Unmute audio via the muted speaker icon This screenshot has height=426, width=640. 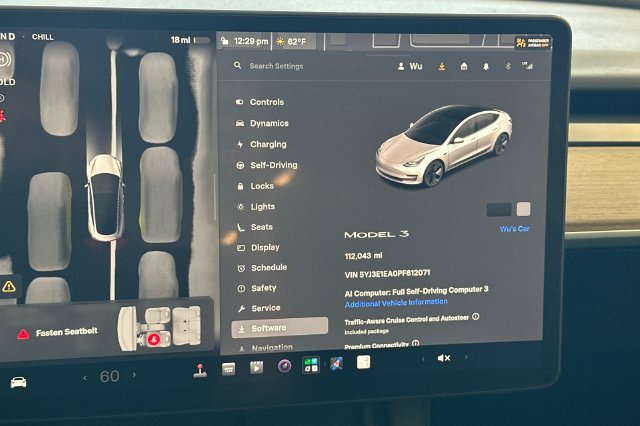tap(444, 358)
